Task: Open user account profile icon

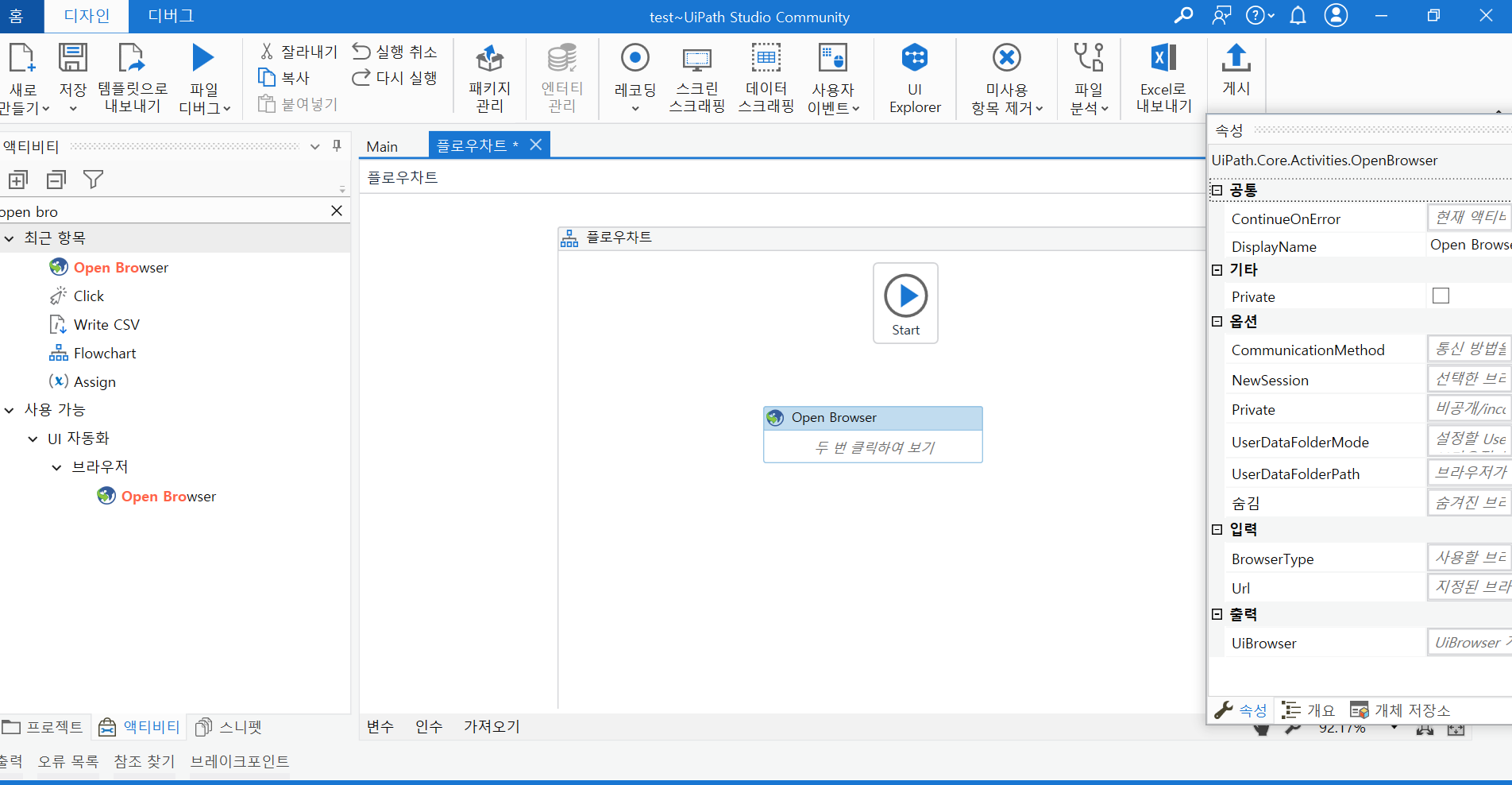Action: (x=1336, y=16)
